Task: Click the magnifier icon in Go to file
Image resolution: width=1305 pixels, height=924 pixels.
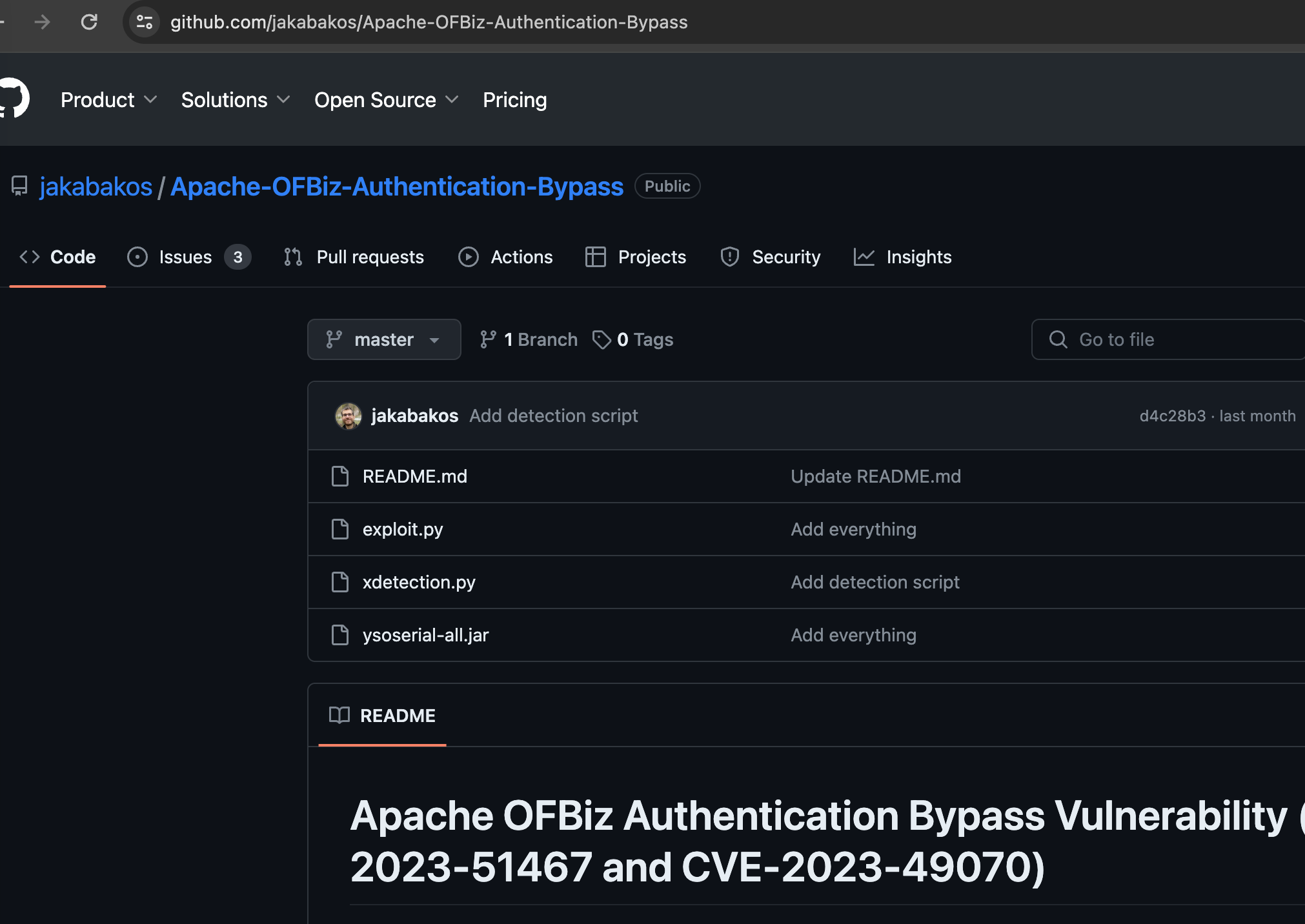Action: point(1058,339)
